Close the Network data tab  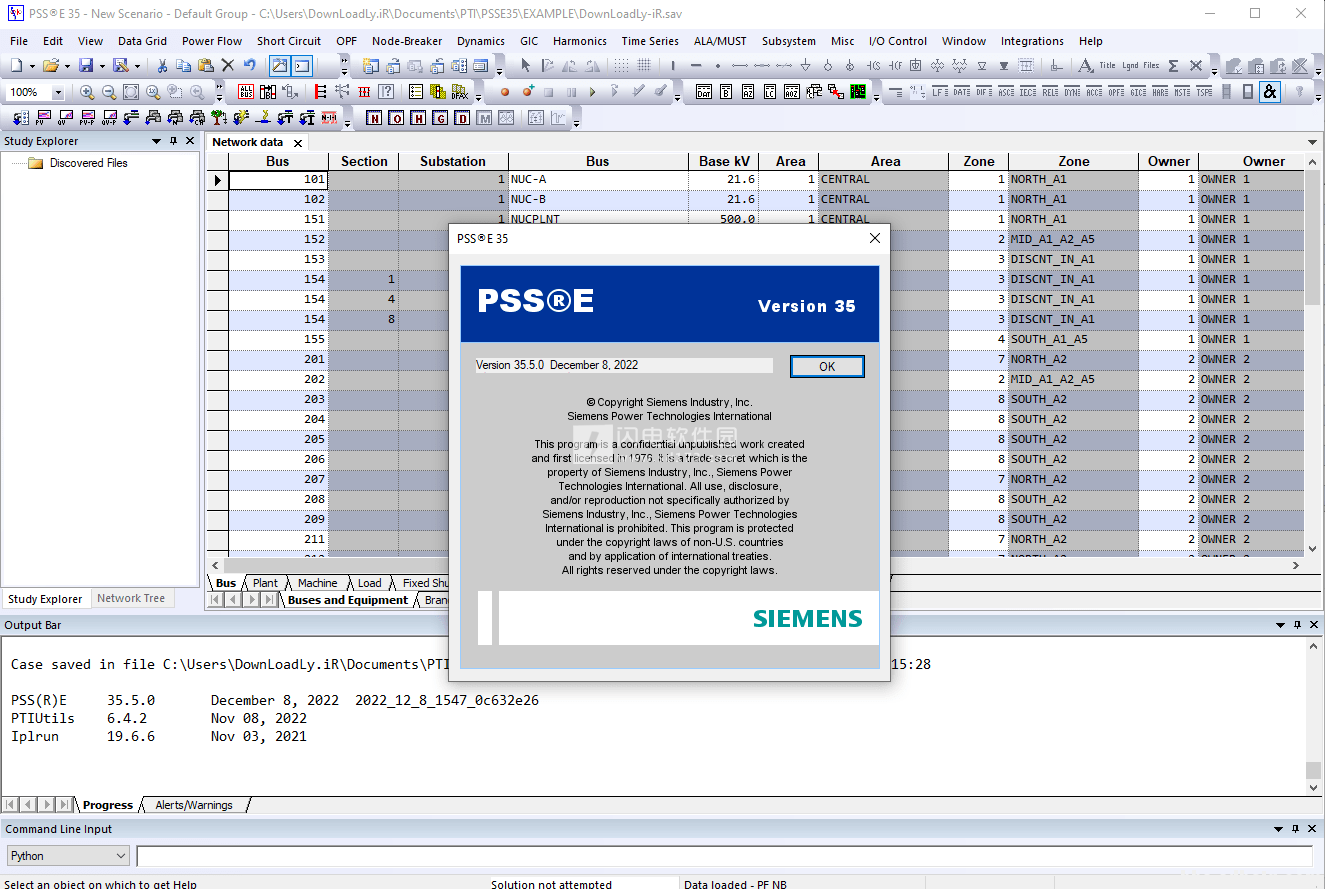[x=298, y=143]
